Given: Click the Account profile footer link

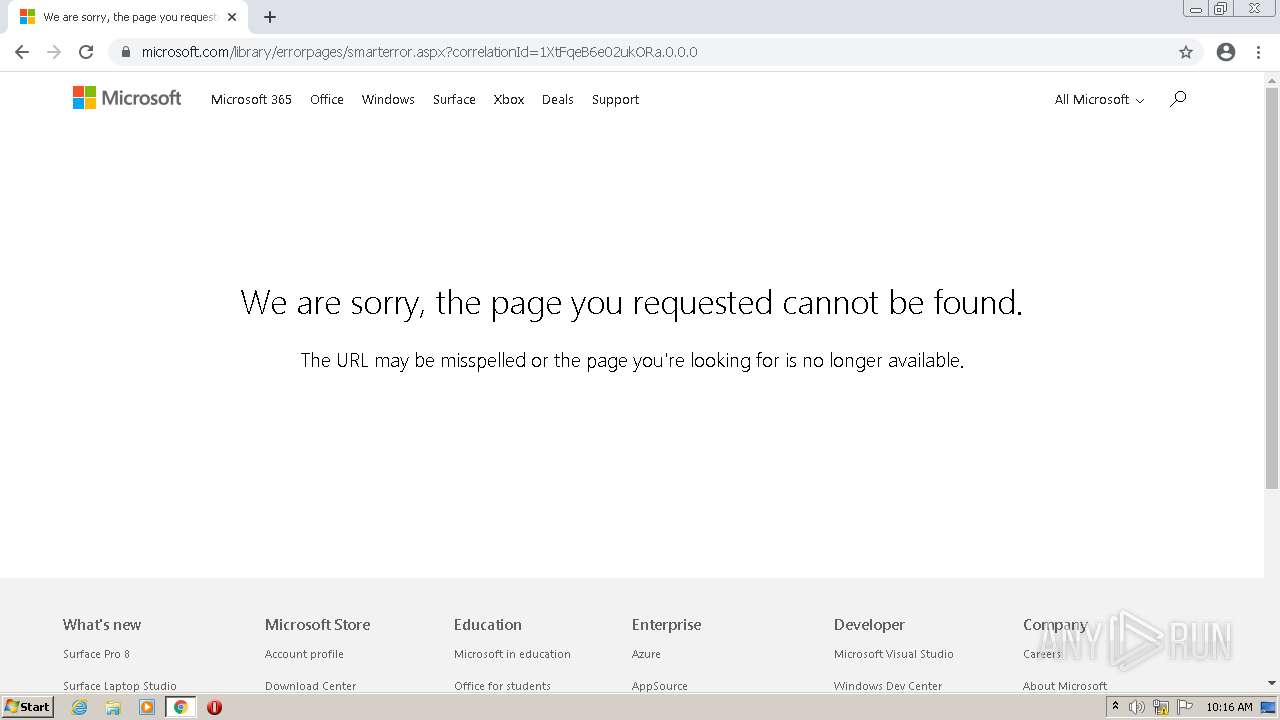Looking at the screenshot, I should (304, 654).
